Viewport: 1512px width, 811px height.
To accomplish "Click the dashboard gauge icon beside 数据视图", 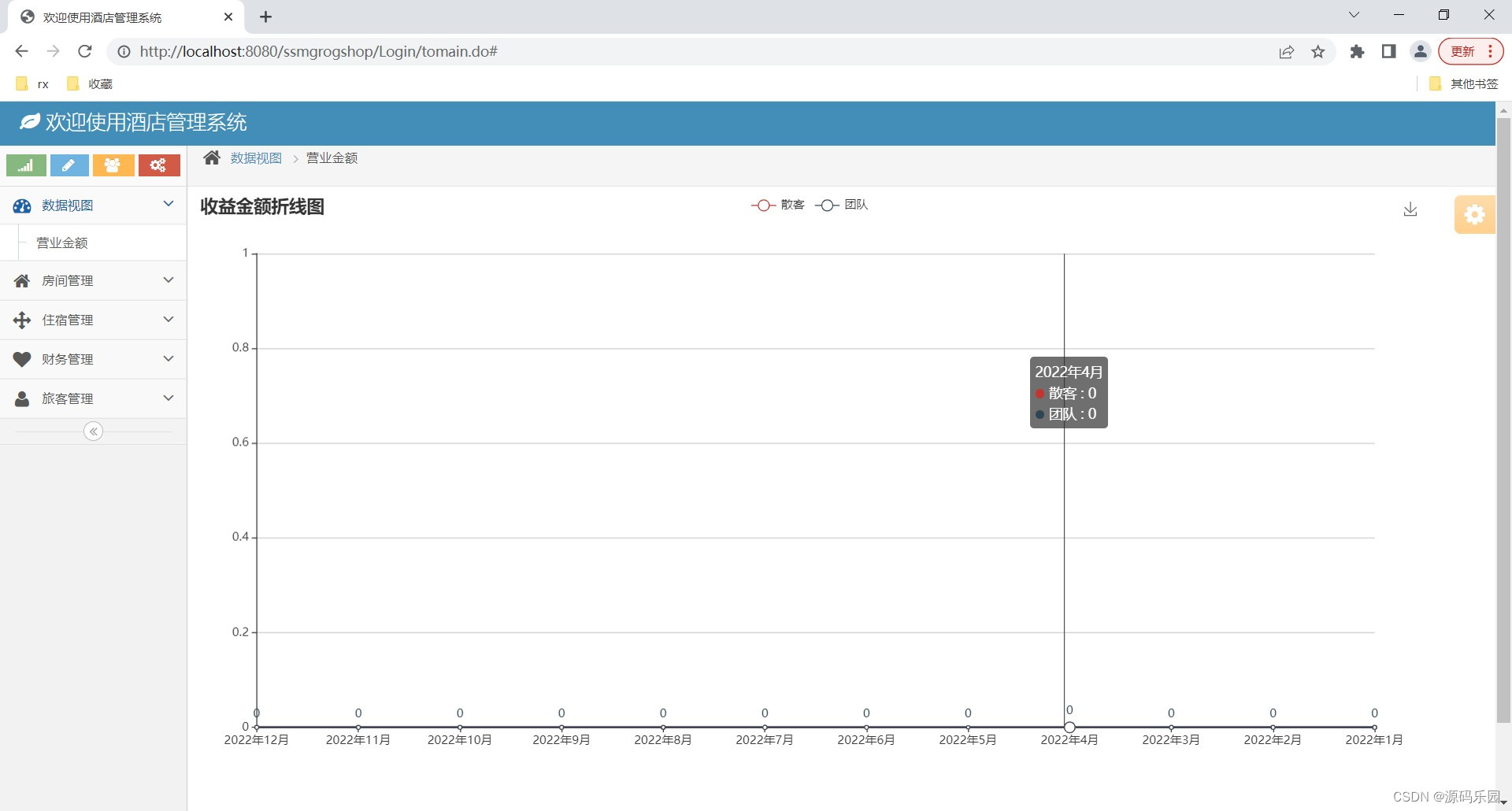I will (x=21, y=205).
